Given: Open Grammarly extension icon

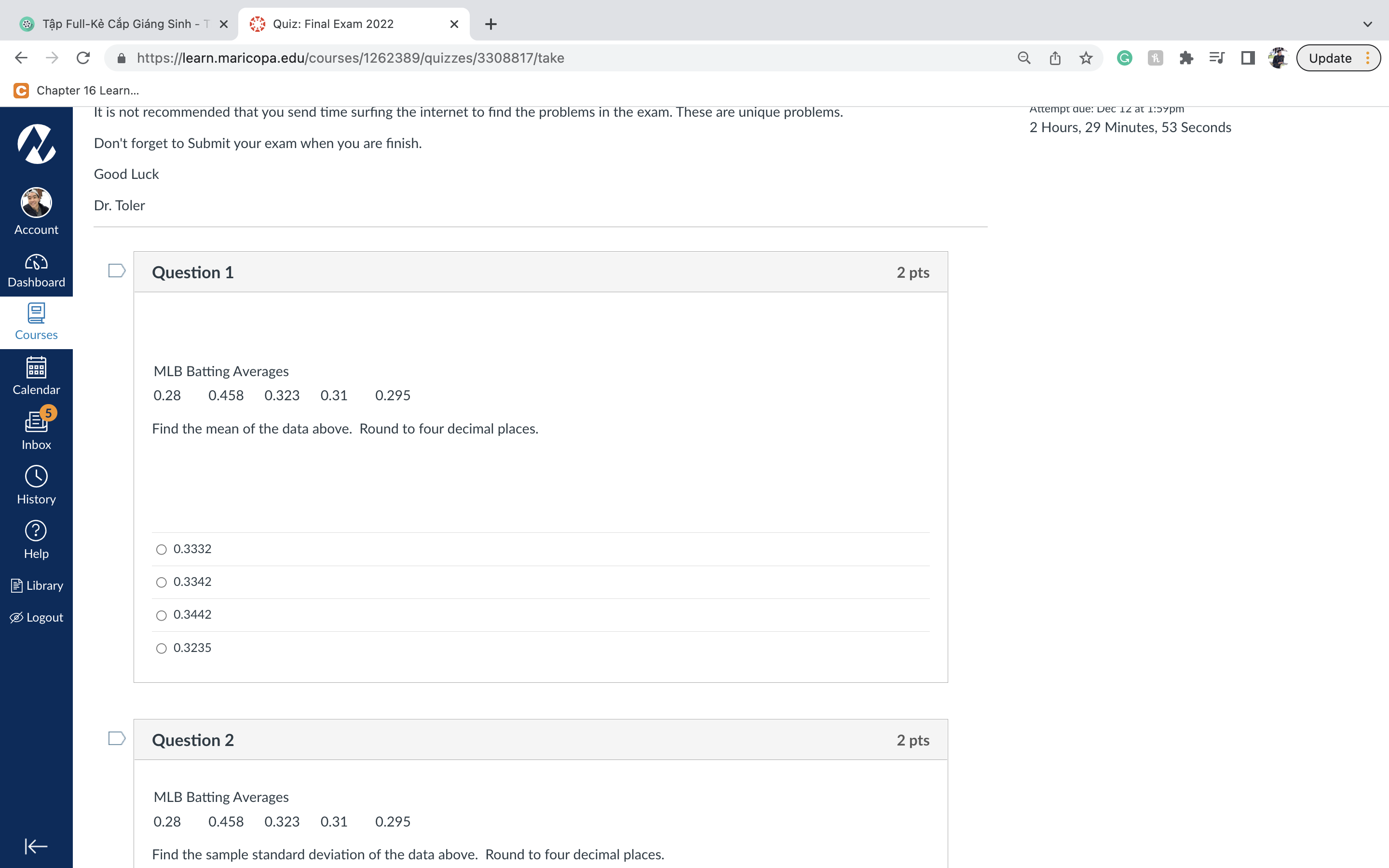Looking at the screenshot, I should [x=1124, y=58].
